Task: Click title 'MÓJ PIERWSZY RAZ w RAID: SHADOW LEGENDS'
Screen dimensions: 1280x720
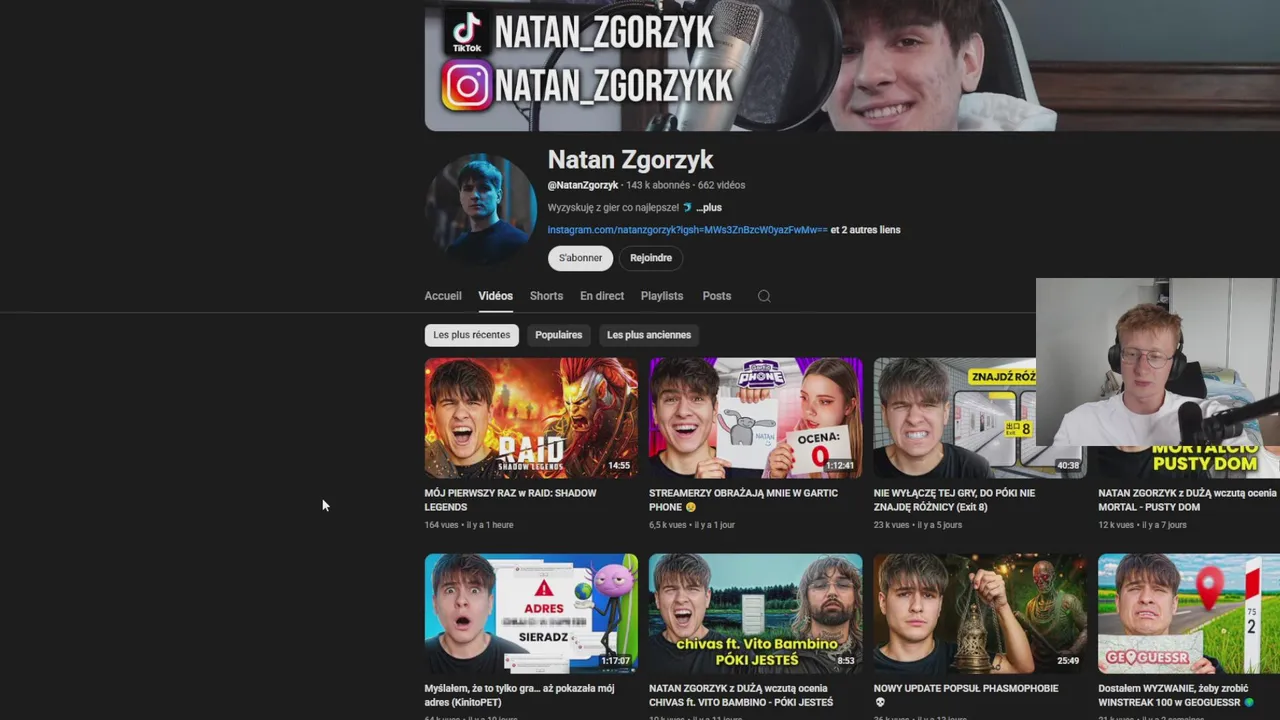Action: pyautogui.click(x=510, y=500)
